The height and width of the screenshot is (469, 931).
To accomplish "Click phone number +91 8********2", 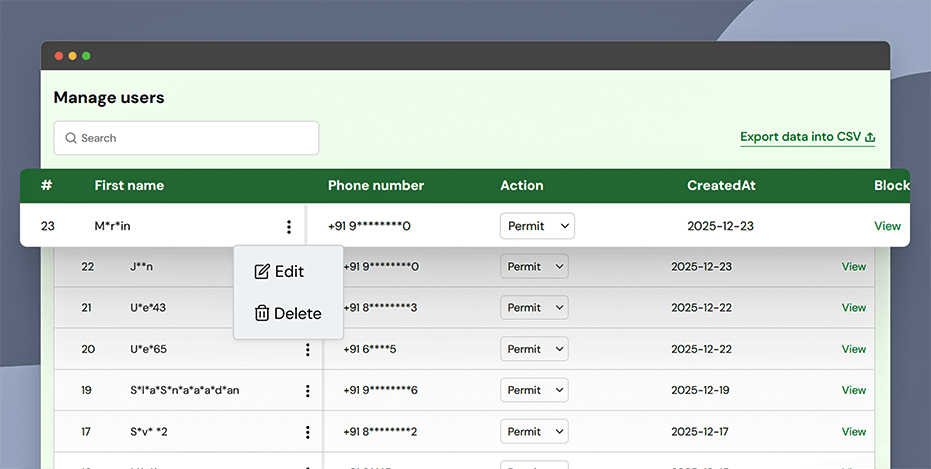I will pos(380,432).
